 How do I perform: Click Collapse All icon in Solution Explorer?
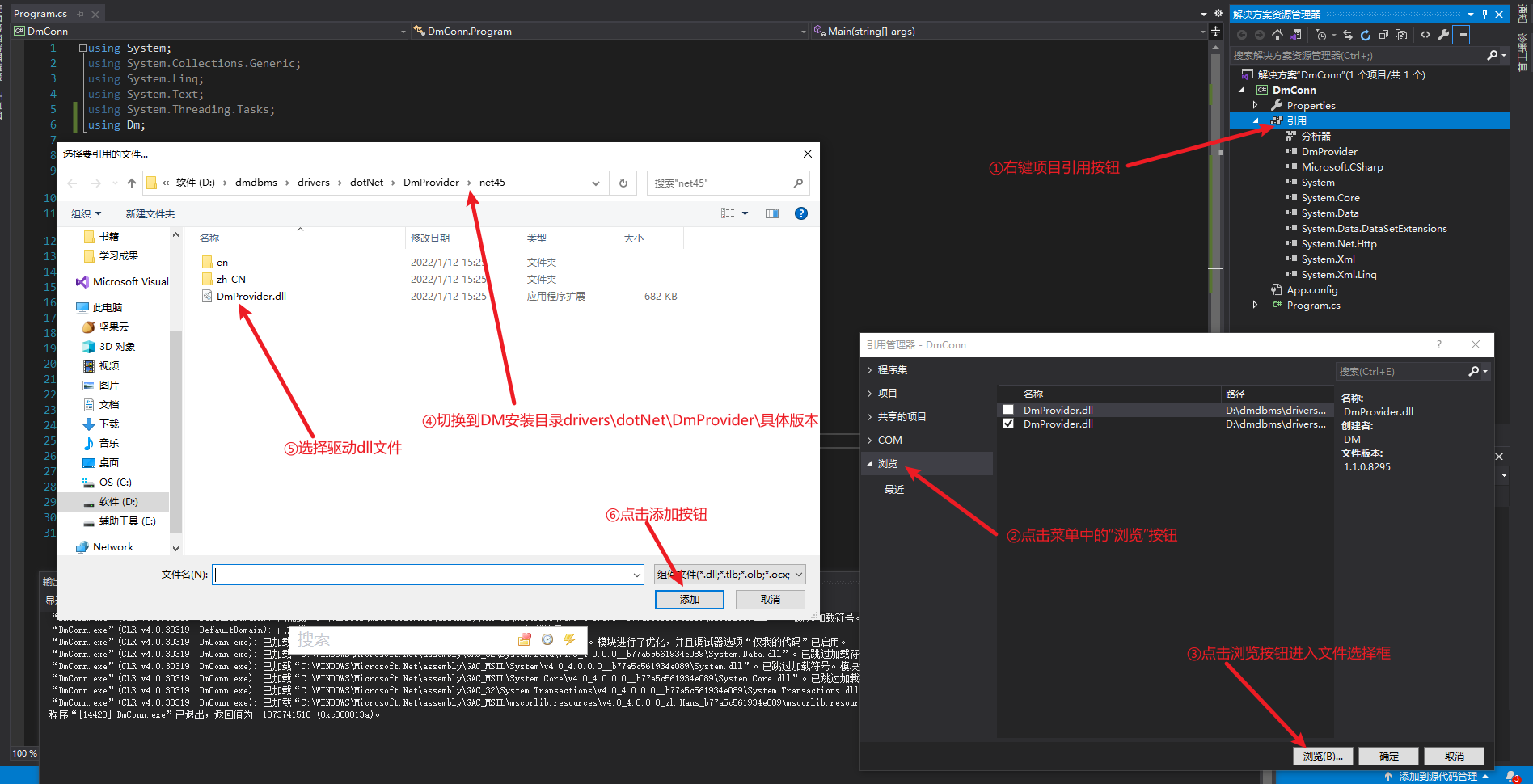pos(1383,35)
